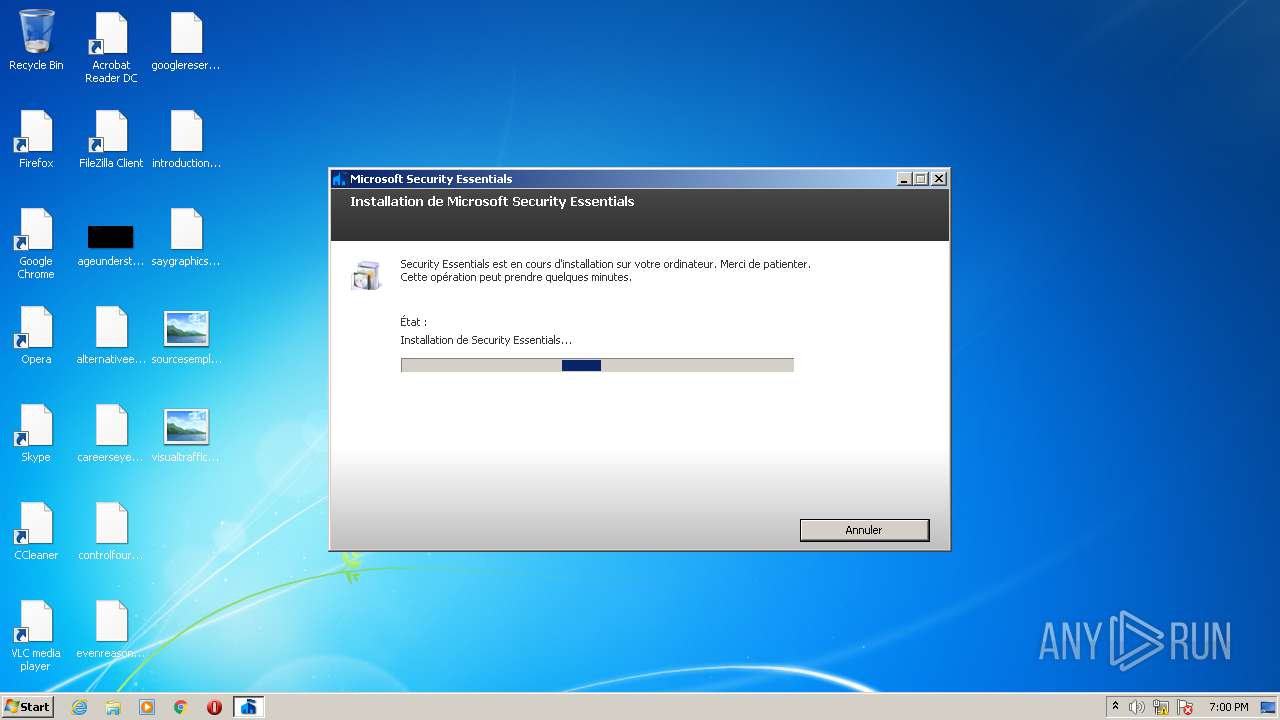The image size is (1280, 720).
Task: Open Windows Explorer from taskbar
Action: coord(113,707)
